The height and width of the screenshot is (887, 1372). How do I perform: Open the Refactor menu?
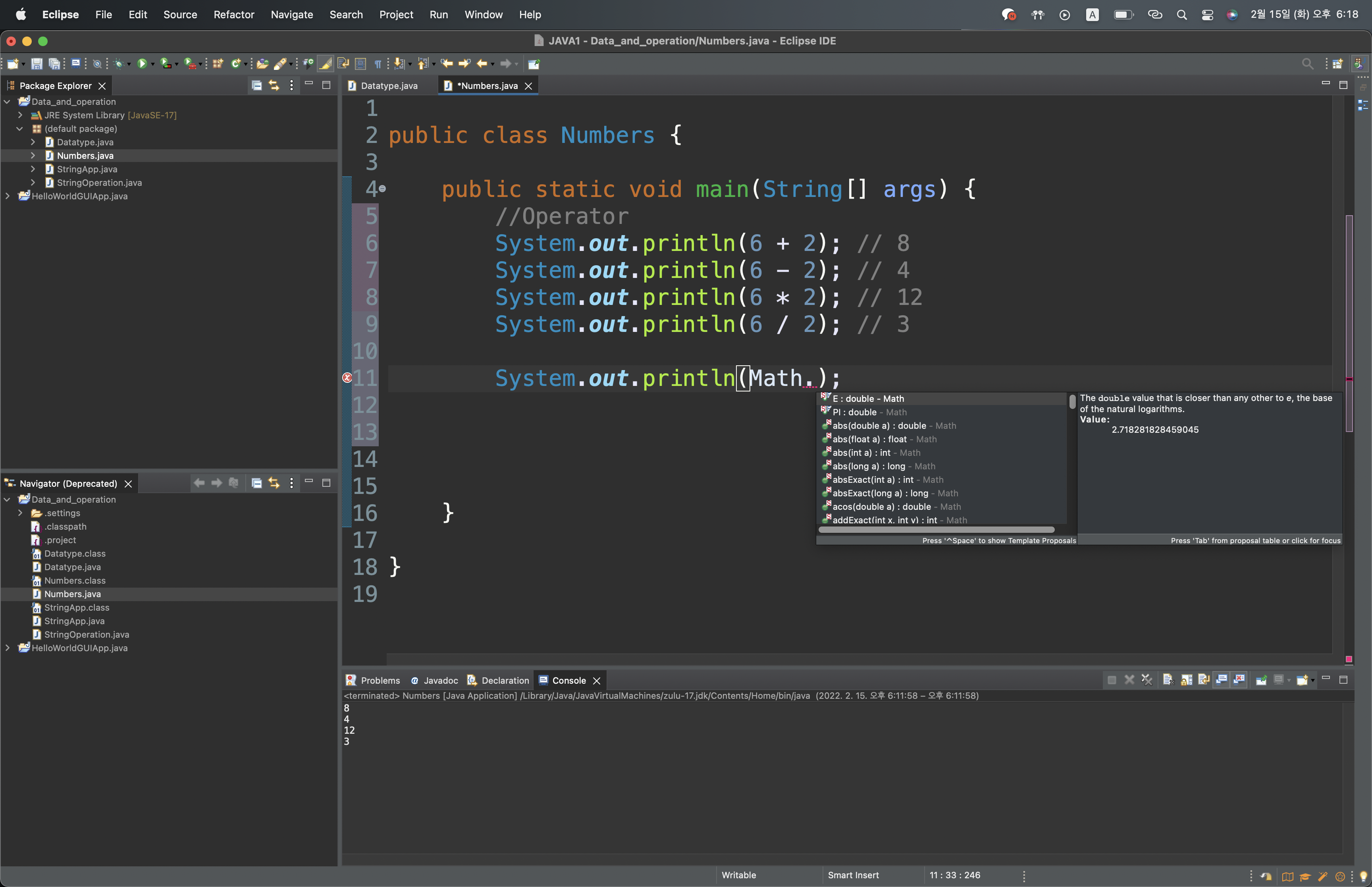(233, 14)
